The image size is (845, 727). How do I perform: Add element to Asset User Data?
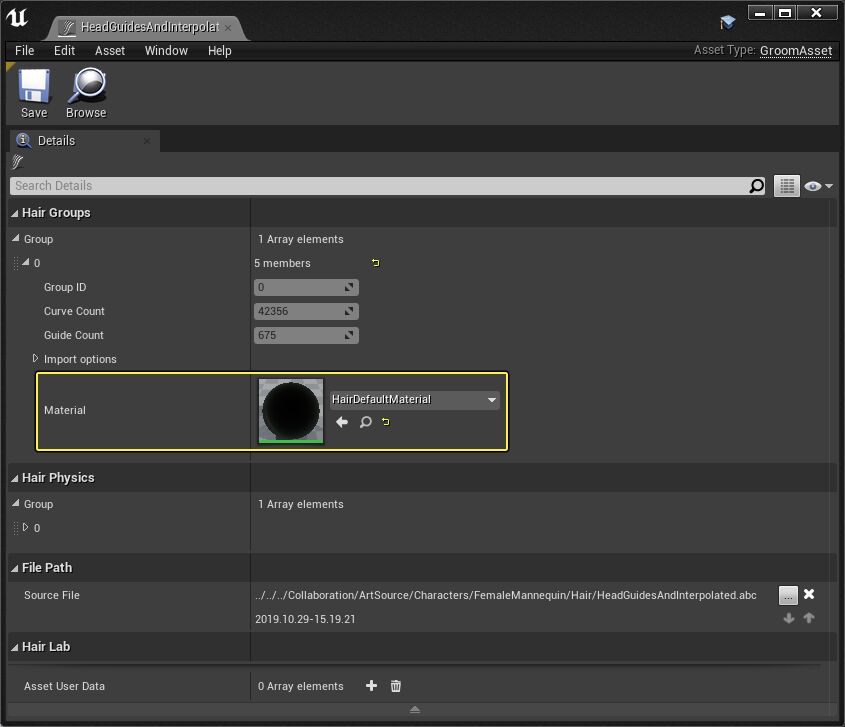(x=371, y=686)
